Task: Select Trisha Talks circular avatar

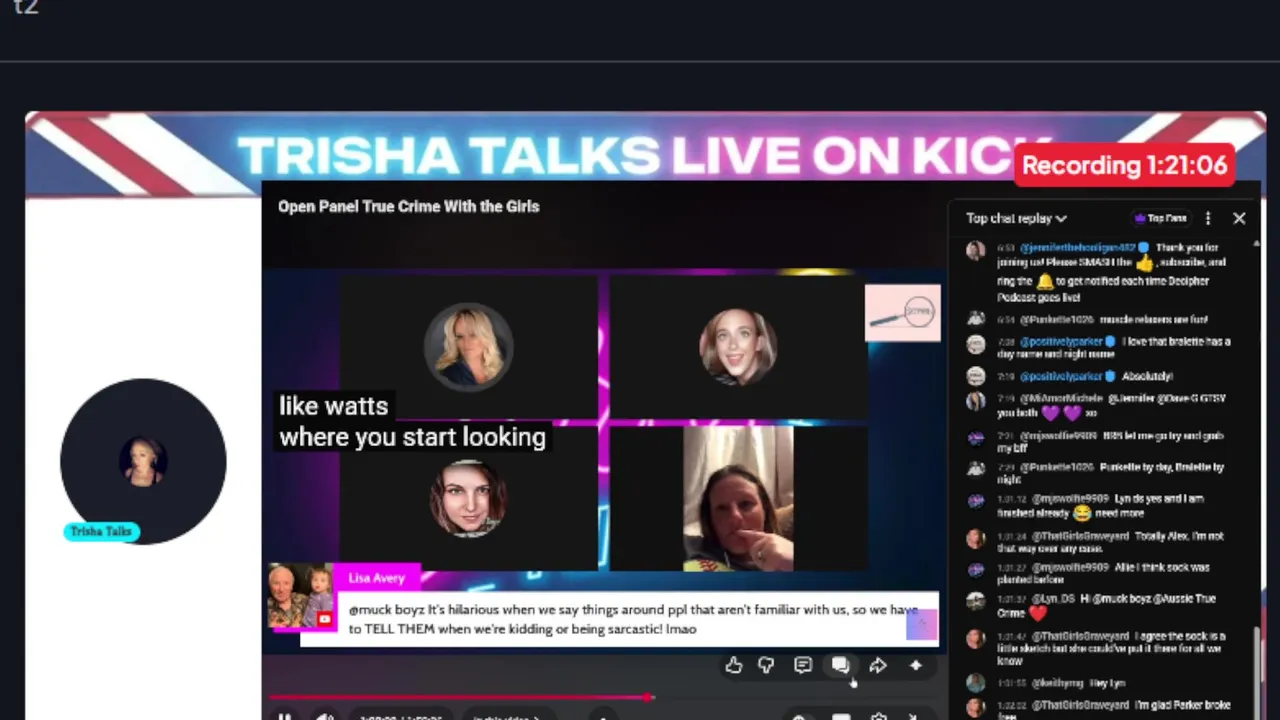Action: (143, 461)
